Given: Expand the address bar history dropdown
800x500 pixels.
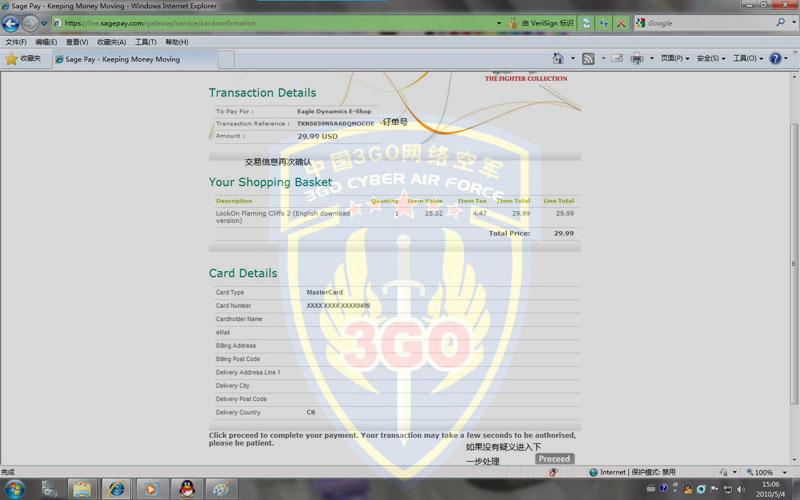Looking at the screenshot, I should click(499, 23).
